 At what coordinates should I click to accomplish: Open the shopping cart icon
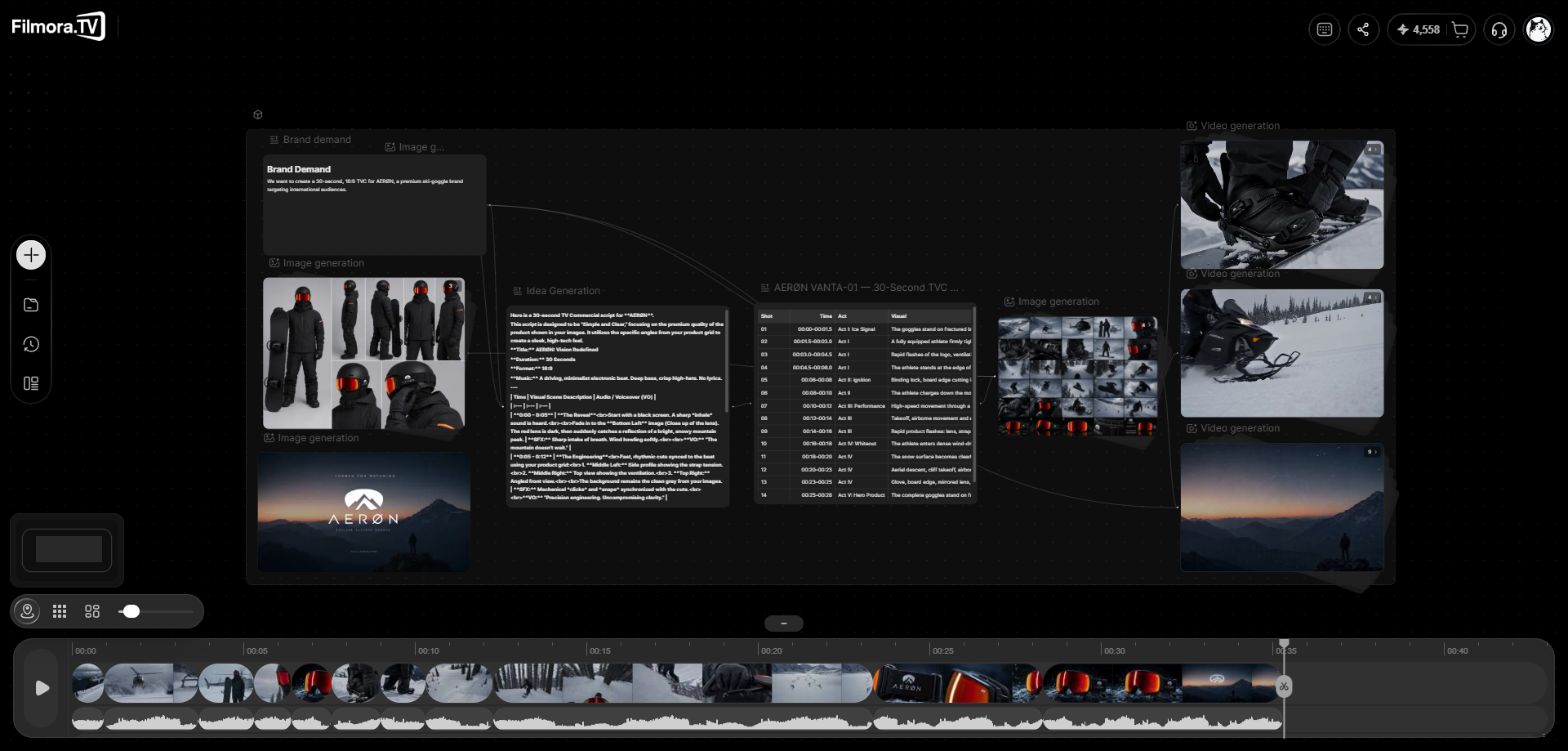(x=1460, y=29)
